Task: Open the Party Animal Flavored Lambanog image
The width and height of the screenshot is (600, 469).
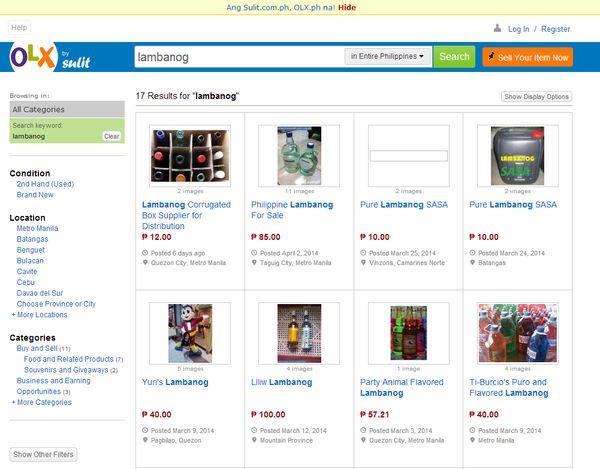Action: click(408, 333)
